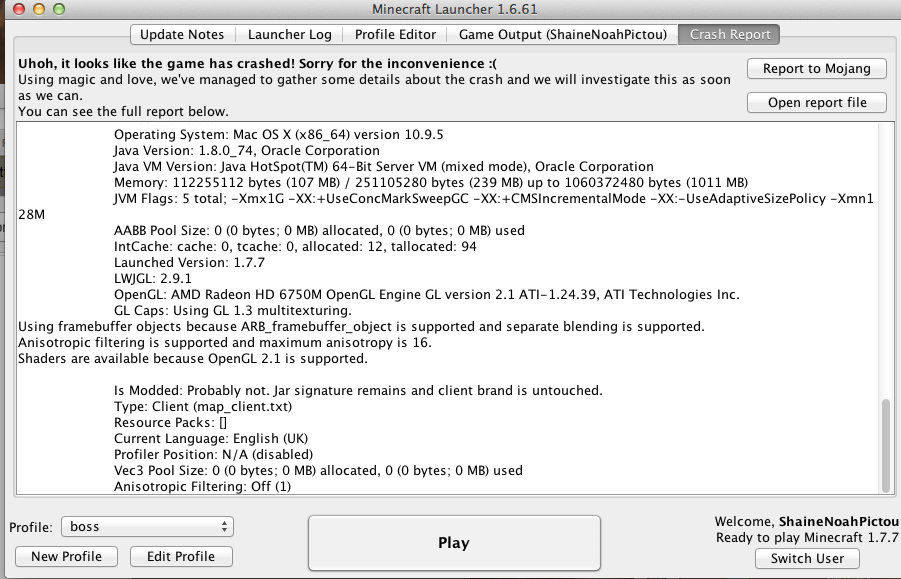Click the 'Resource Packs: []' line
This screenshot has width=901, height=579.
[170, 423]
